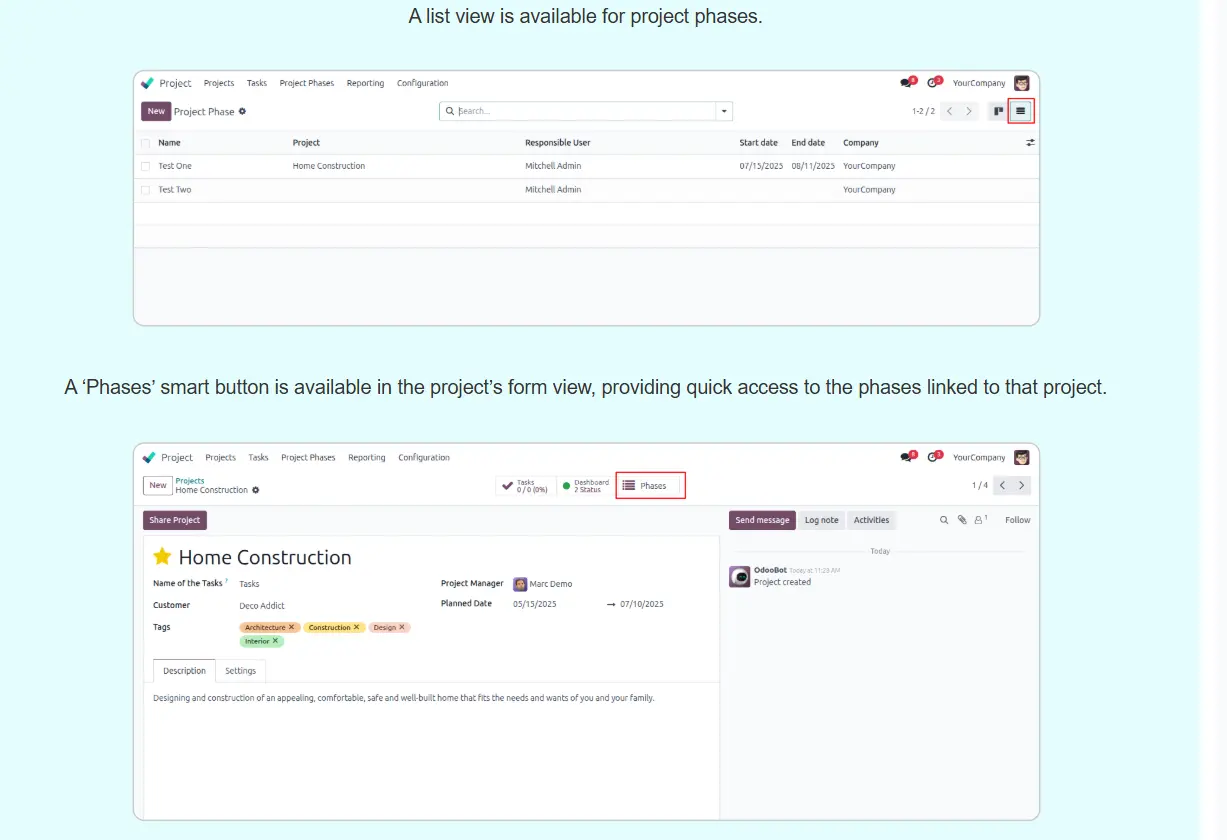
Task: Open the optional columns adjust icon
Action: coord(1030,143)
